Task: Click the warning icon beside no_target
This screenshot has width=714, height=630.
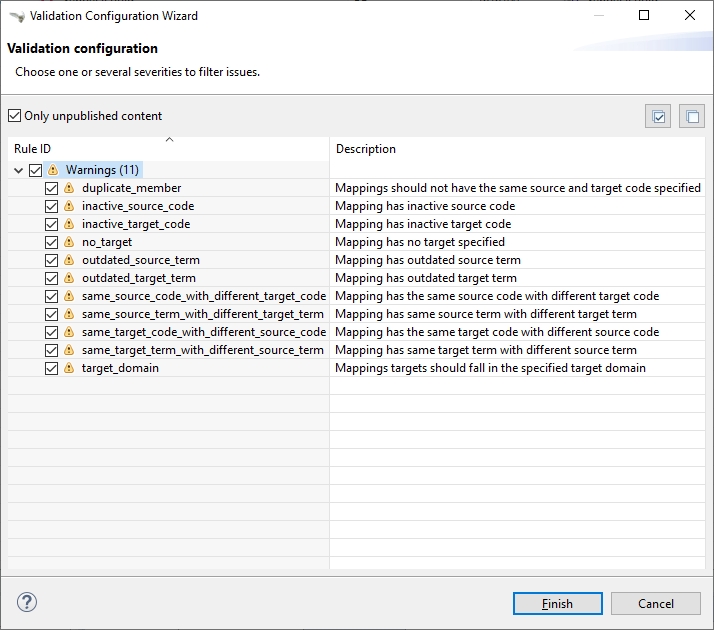Action: [69, 242]
